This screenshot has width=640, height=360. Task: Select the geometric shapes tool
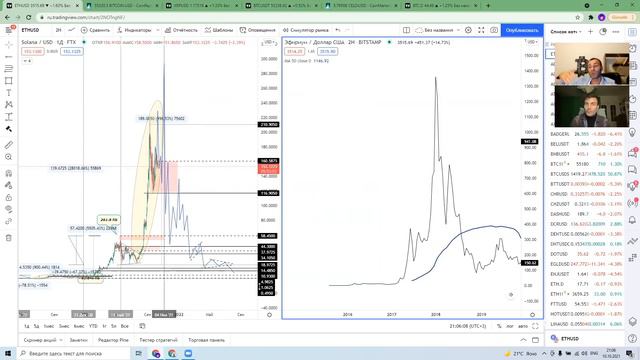(9, 81)
